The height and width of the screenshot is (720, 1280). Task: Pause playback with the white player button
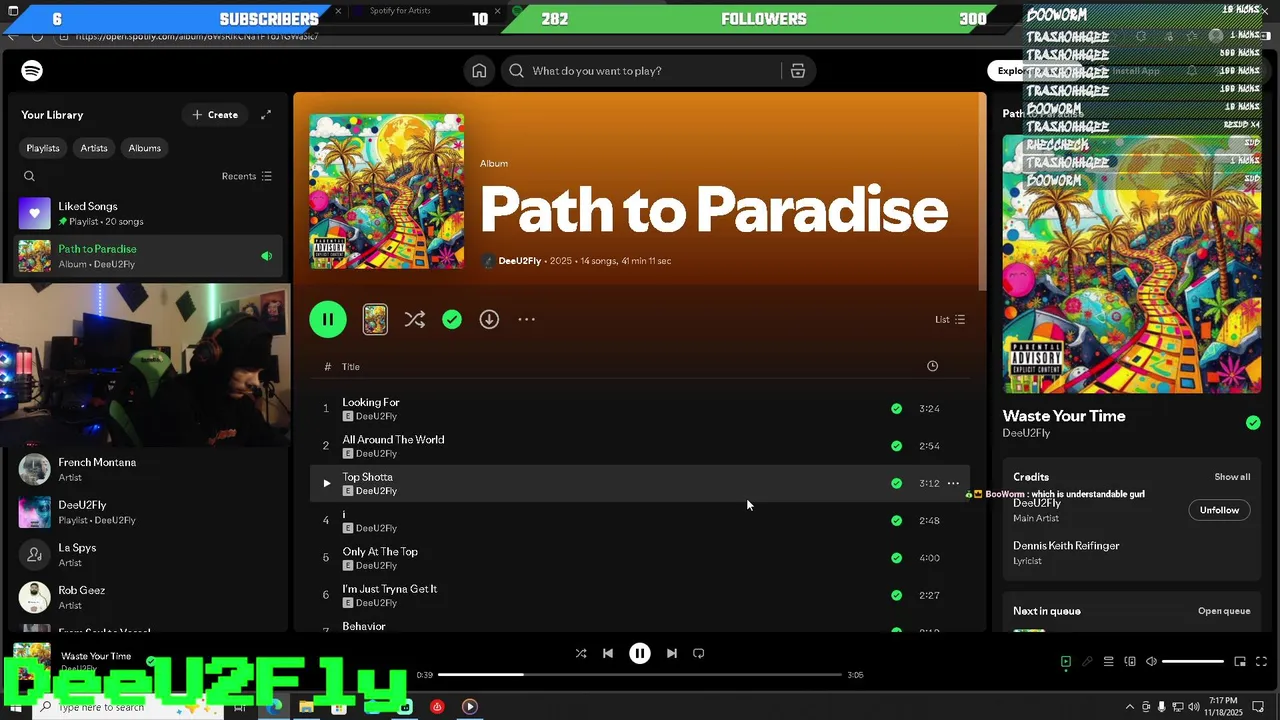coord(640,653)
